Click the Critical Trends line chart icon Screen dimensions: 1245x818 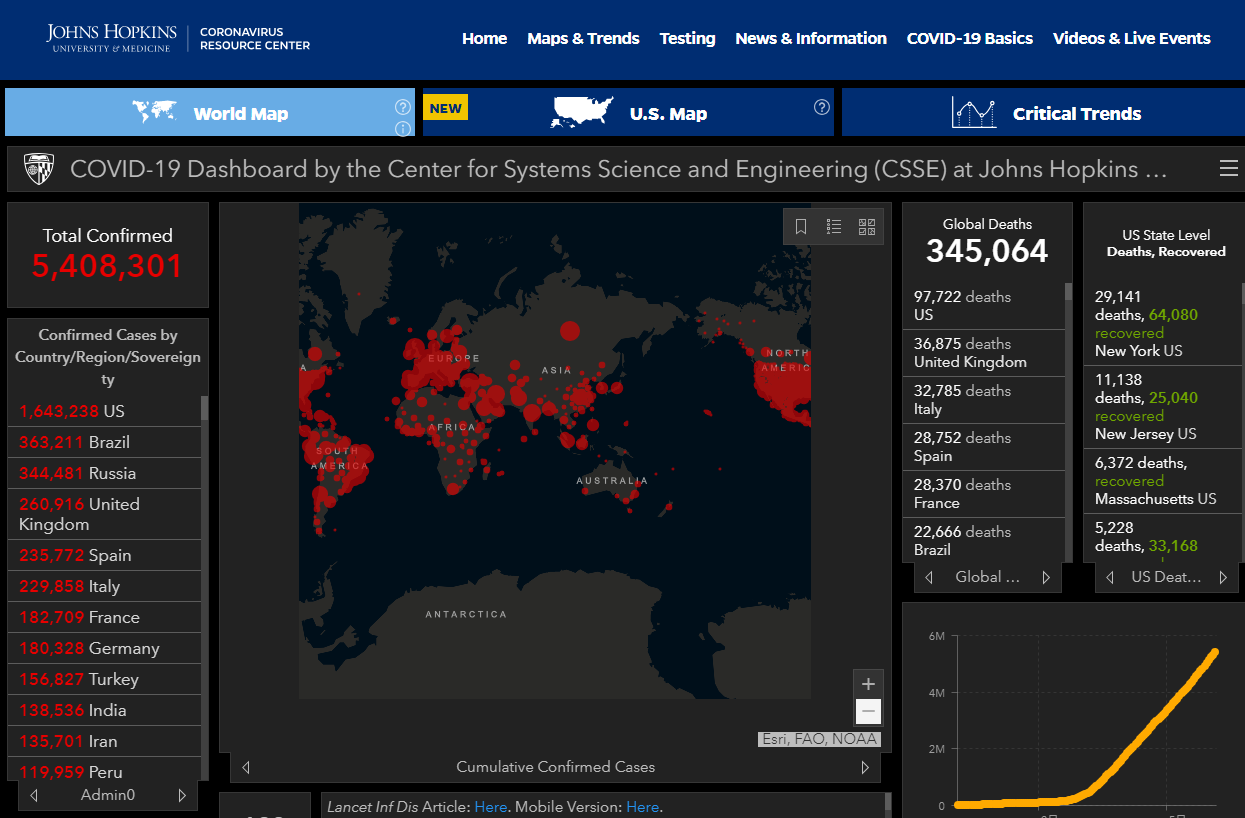tap(974, 112)
